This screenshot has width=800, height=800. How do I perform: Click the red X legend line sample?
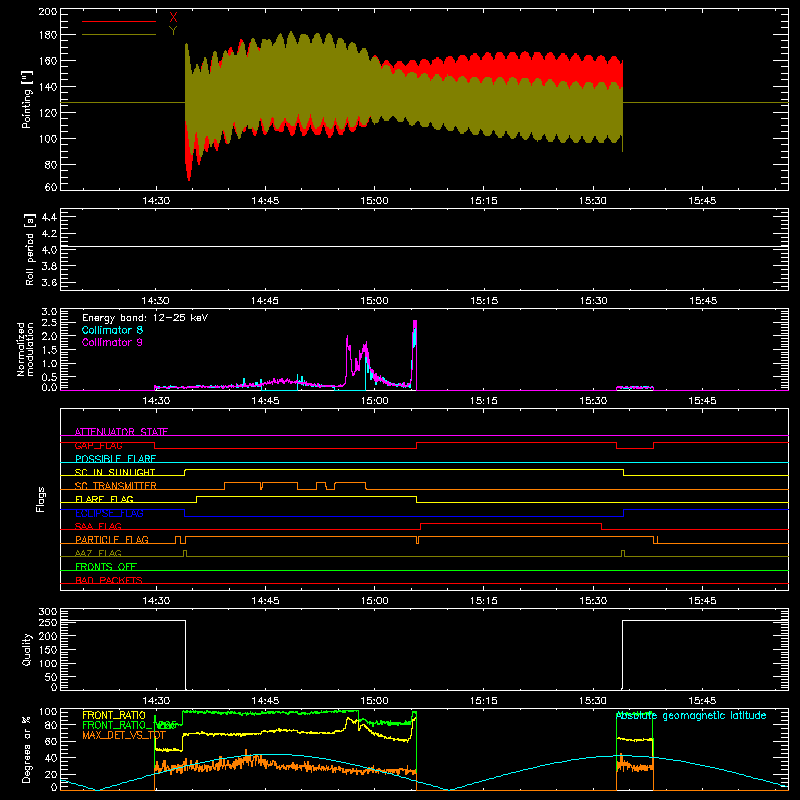[119, 21]
